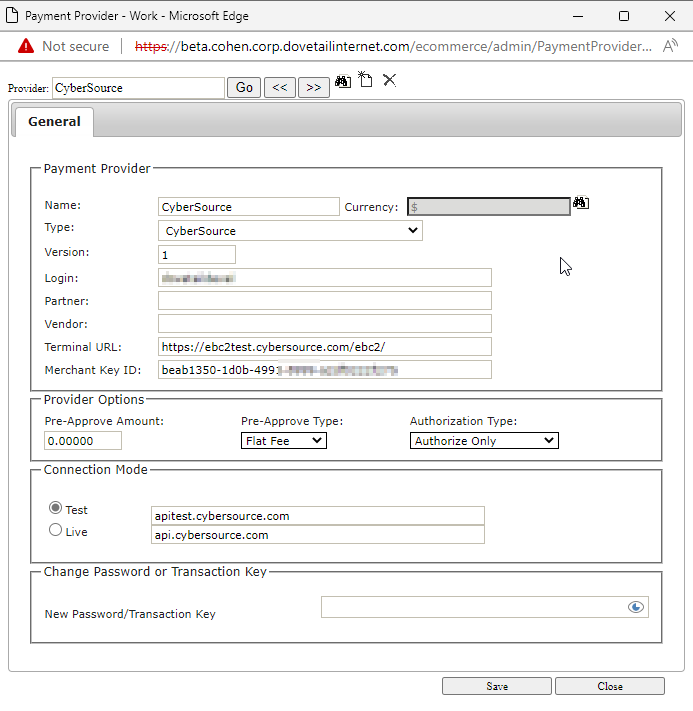Image resolution: width=693 pixels, height=711 pixels.
Task: Click the binoculars search icon beside Provider toolbar
Action: click(343, 82)
